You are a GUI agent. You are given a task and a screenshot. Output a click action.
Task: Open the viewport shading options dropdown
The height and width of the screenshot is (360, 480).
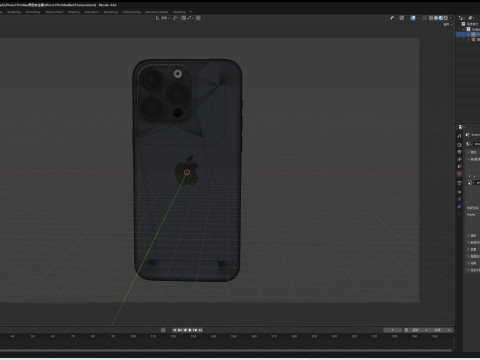tap(451, 18)
